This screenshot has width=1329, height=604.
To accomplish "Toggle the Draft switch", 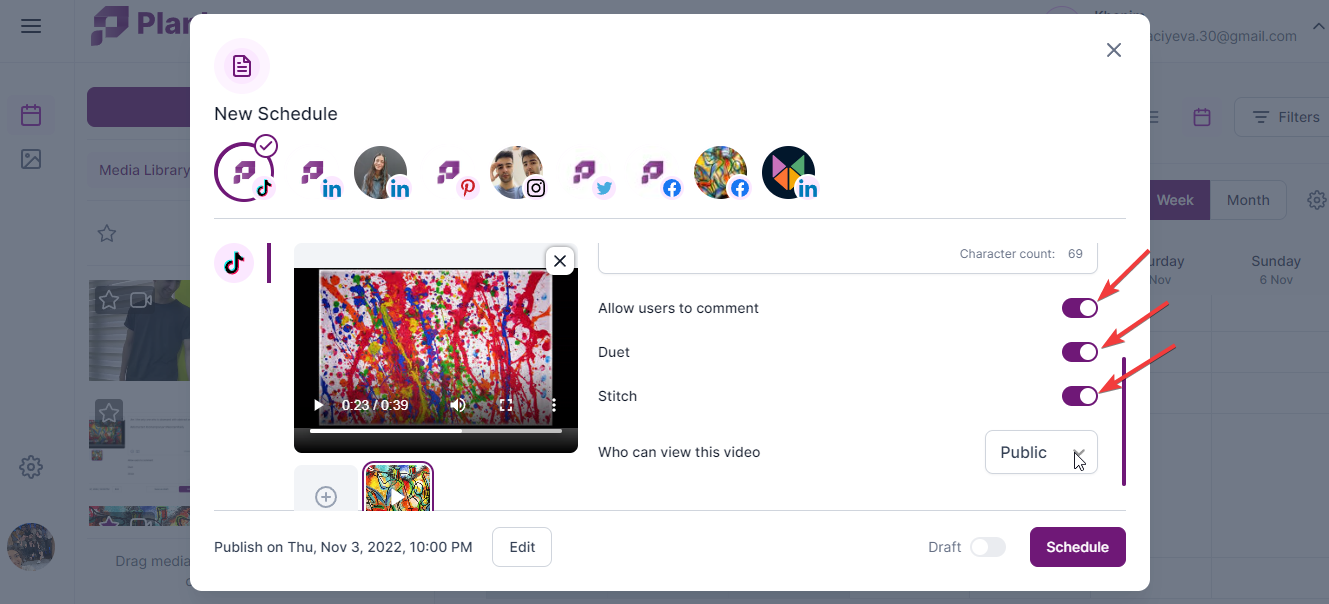I will click(x=988, y=547).
